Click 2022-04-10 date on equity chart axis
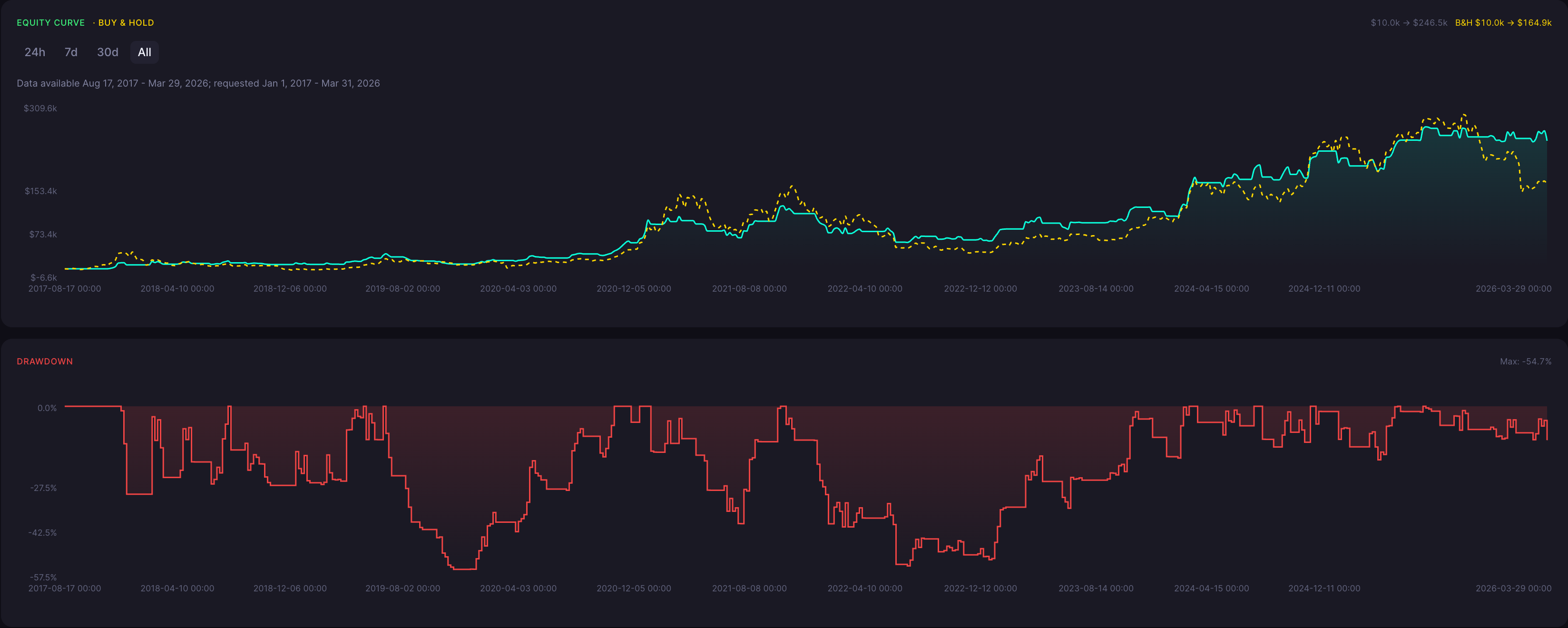The image size is (1568, 628). coord(865,289)
